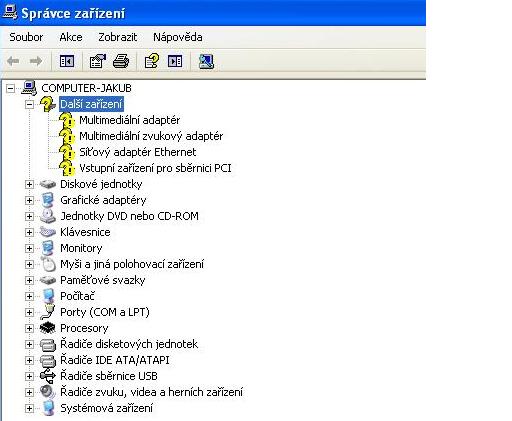Screen dimensions: 512x421
Task: Expand the Diskové jednotky node
Action: (29, 184)
